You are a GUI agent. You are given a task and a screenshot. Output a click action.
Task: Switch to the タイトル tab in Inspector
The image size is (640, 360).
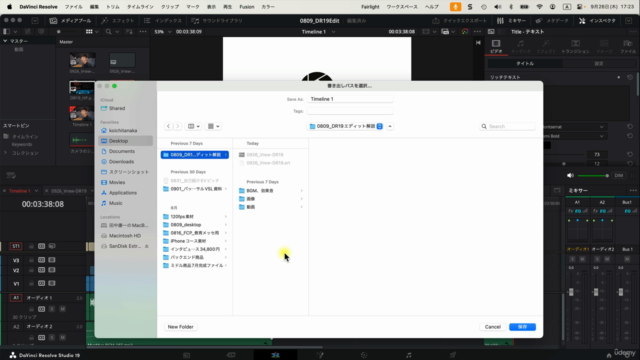tap(525, 64)
